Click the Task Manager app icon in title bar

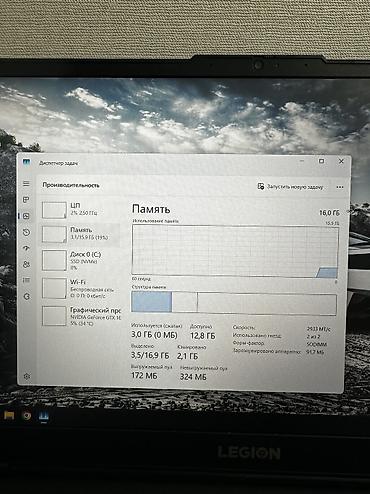26,163
